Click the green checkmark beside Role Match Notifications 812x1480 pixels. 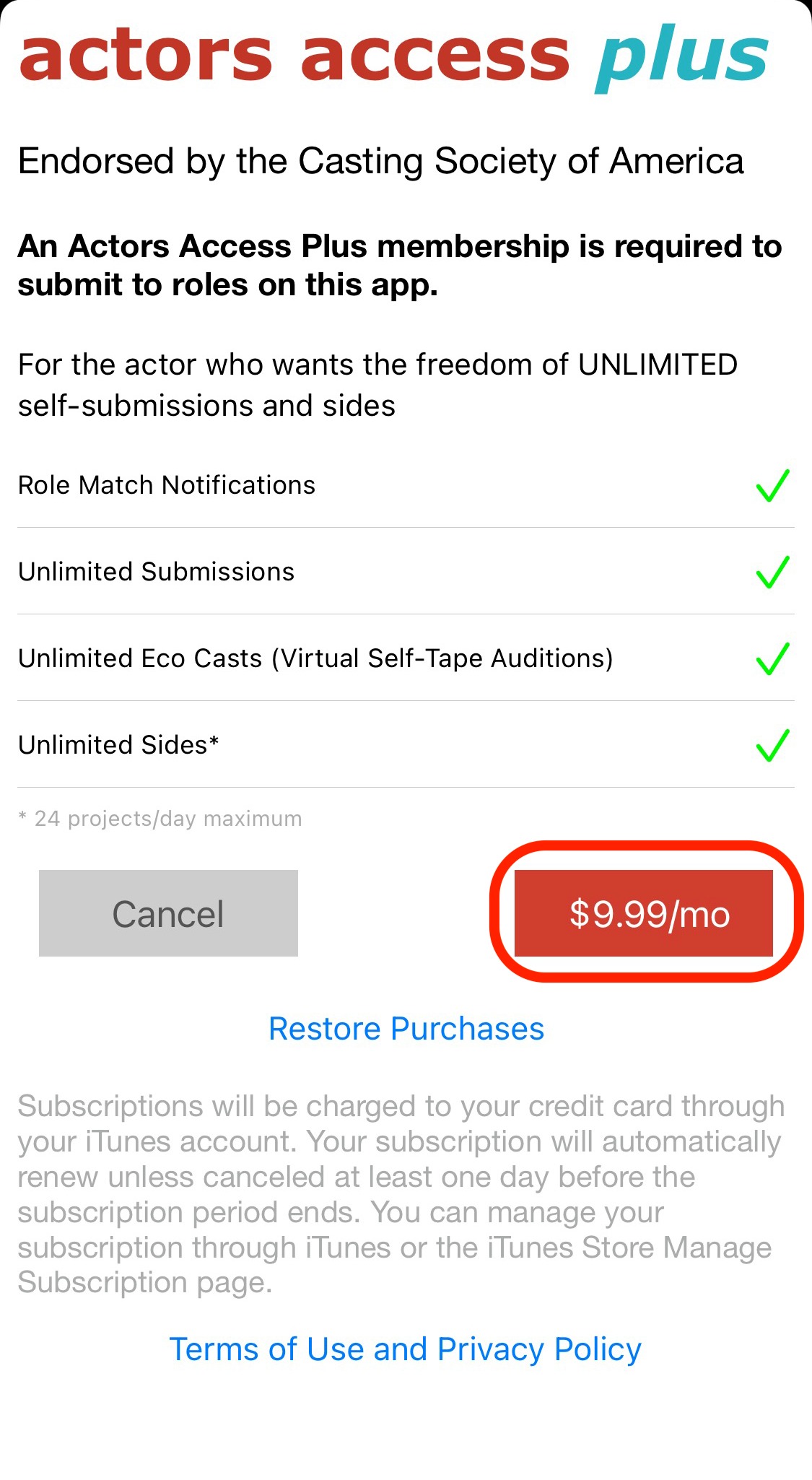[x=772, y=485]
